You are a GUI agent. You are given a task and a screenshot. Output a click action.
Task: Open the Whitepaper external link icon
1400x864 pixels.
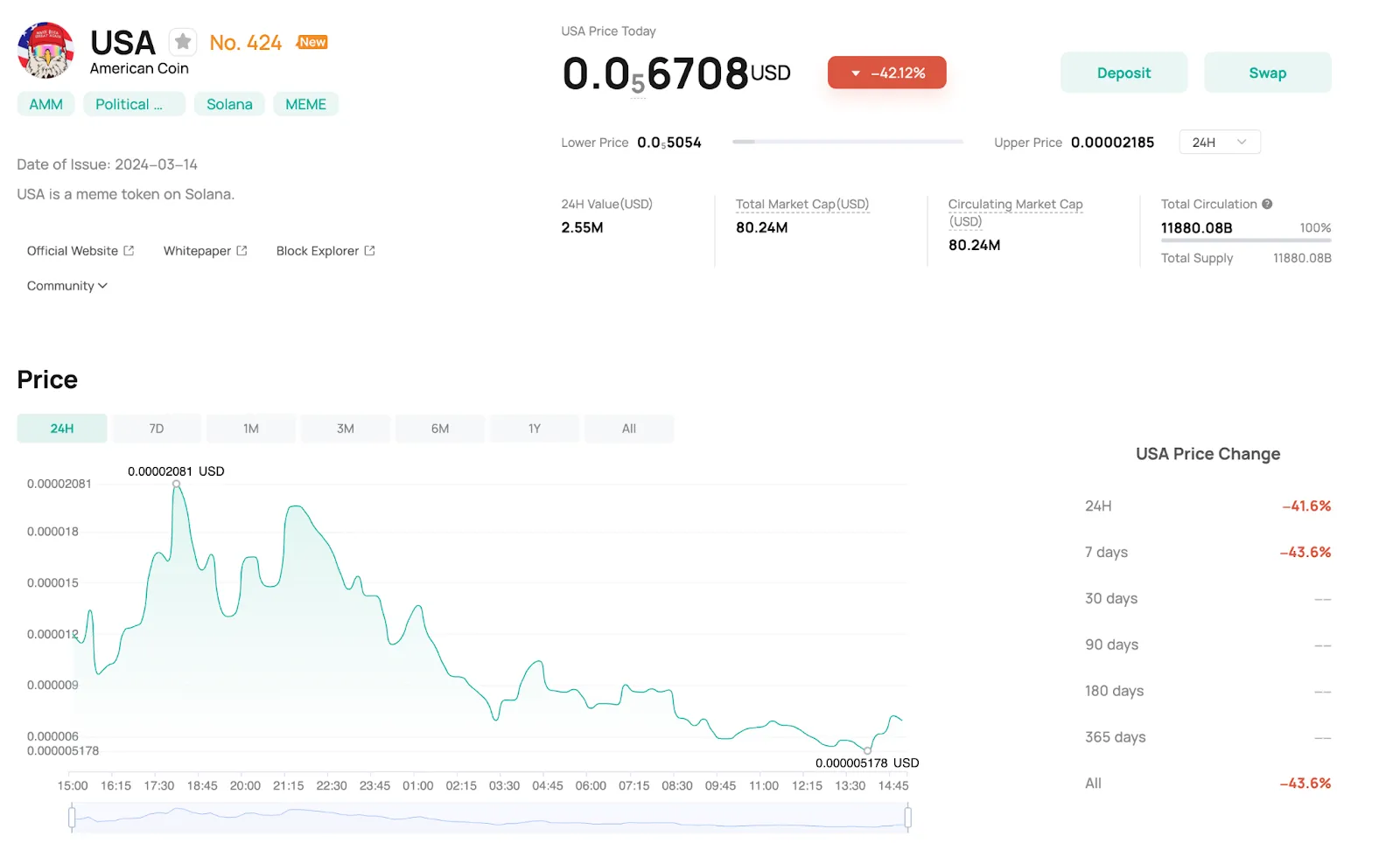click(x=241, y=251)
